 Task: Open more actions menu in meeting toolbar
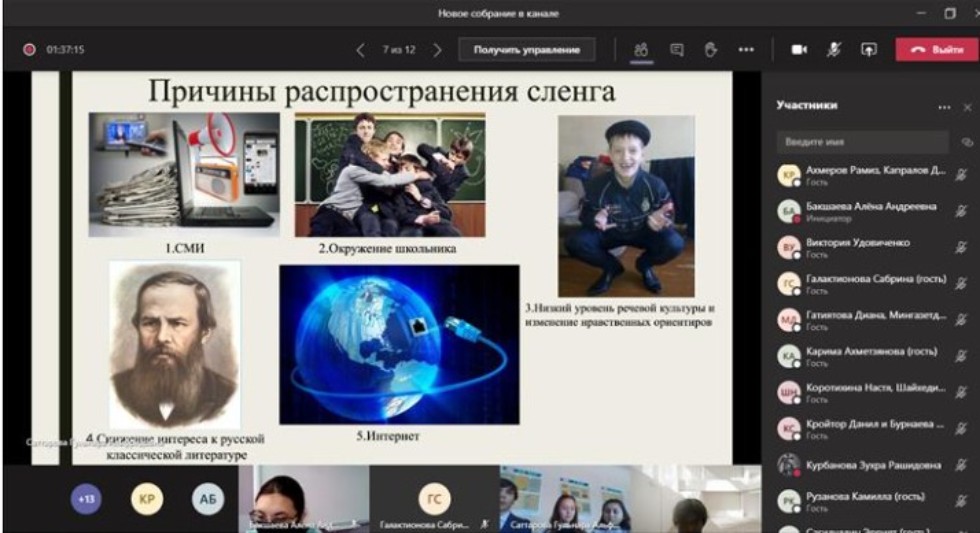pyautogui.click(x=746, y=49)
